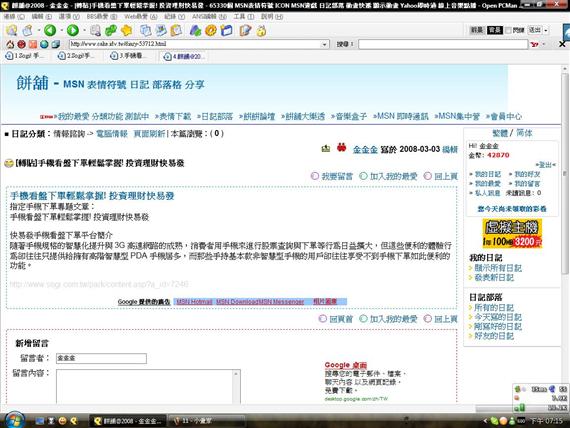This screenshot has height=428, width=570.
Task: Open the 虛擬主機 banner ad
Action: pyautogui.click(x=512, y=233)
